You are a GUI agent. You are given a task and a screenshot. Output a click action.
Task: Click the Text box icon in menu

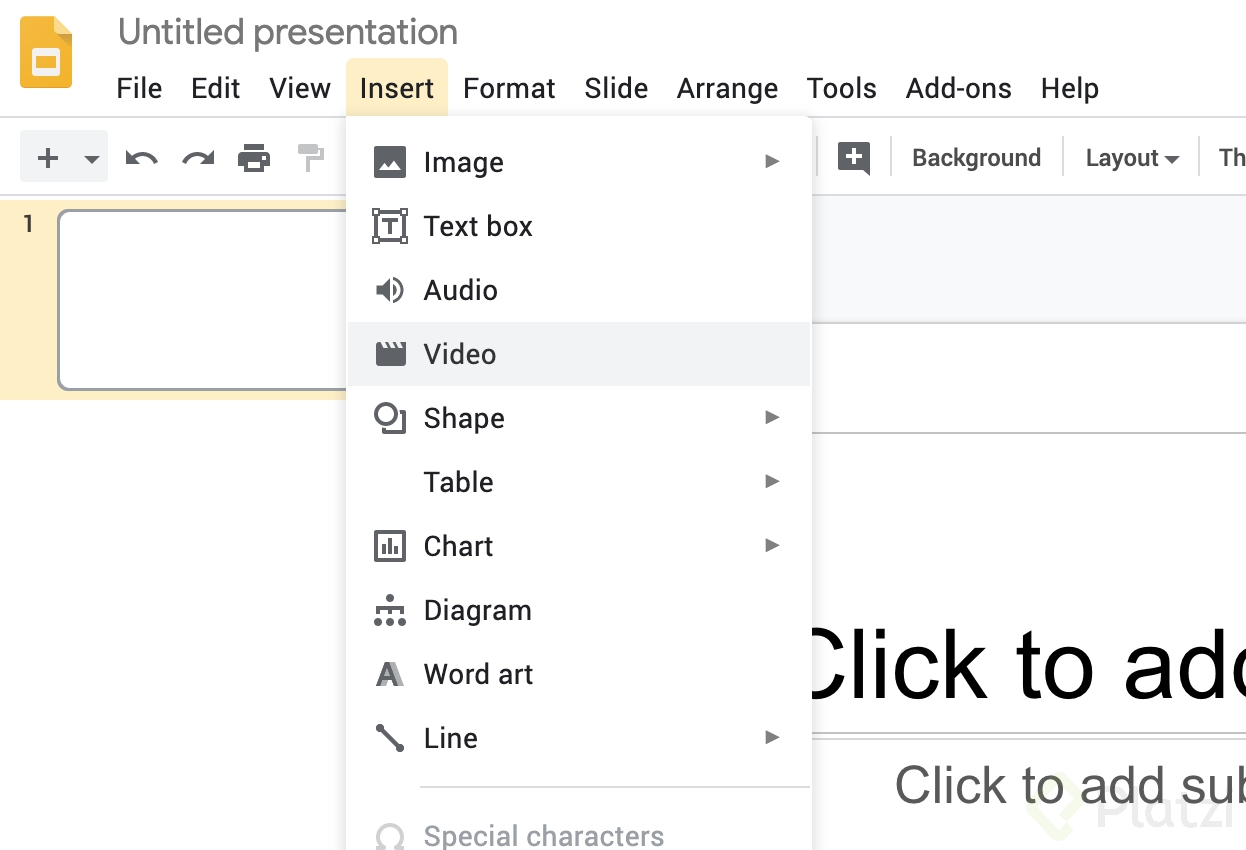(x=390, y=226)
